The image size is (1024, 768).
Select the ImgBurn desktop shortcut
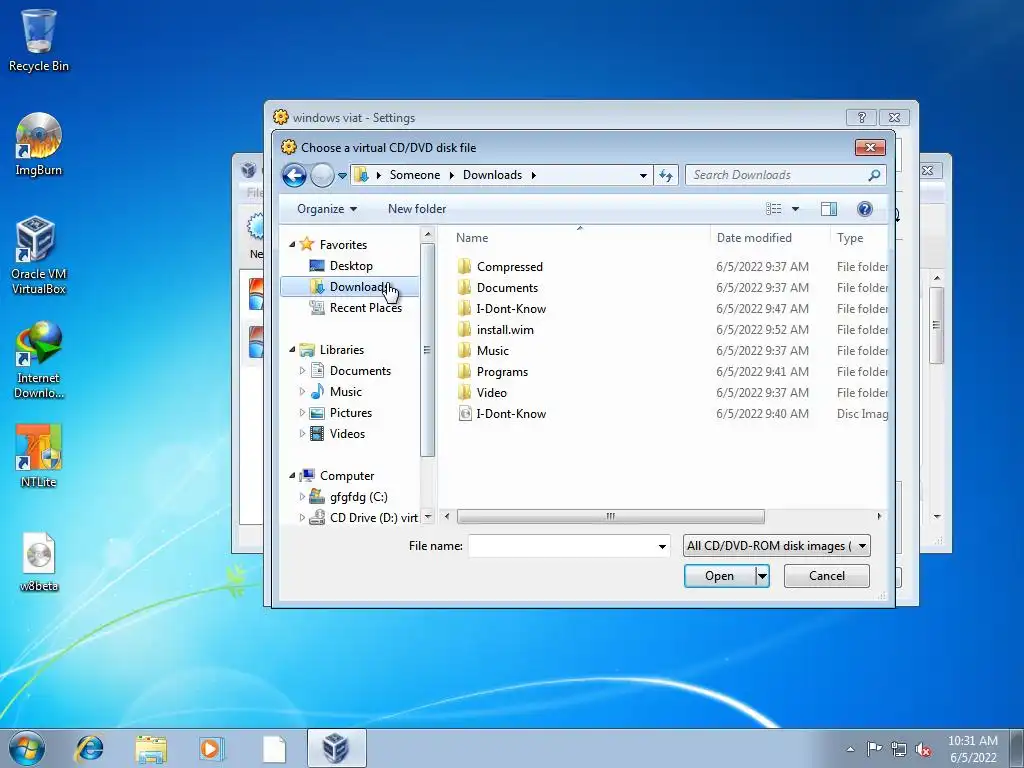pyautogui.click(x=39, y=144)
